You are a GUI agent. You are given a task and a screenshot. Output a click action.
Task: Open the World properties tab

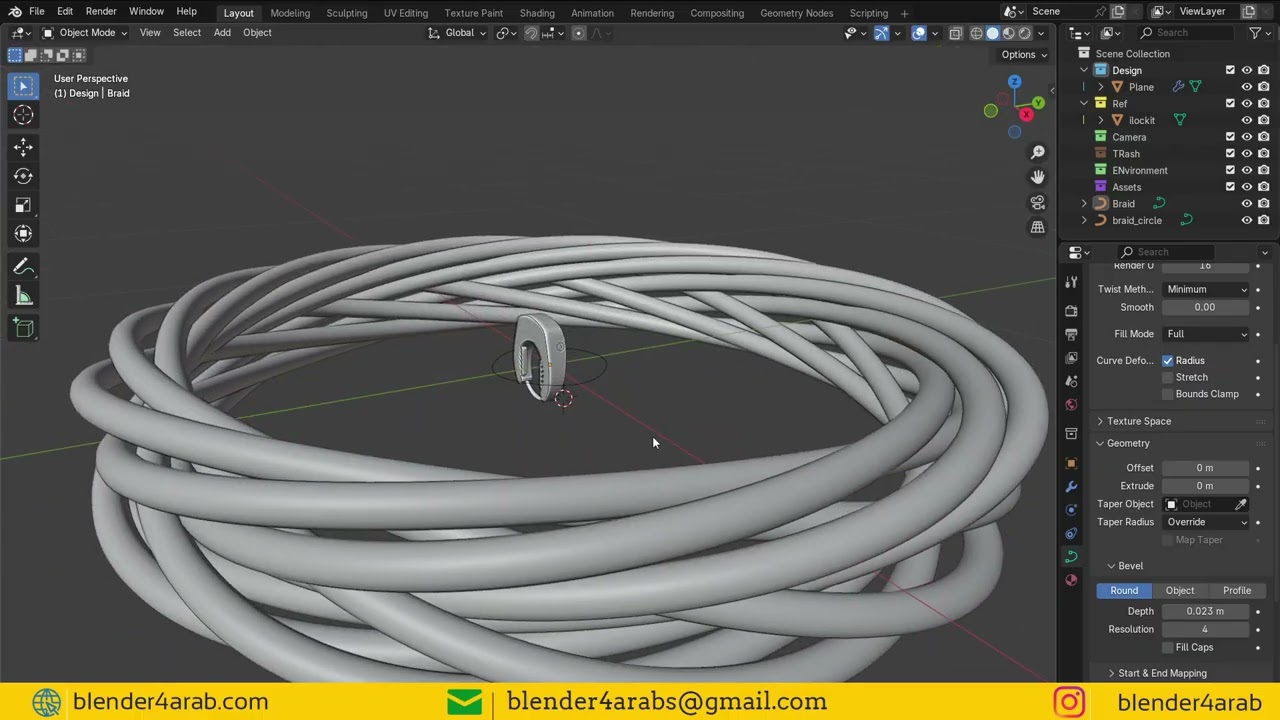[1071, 405]
